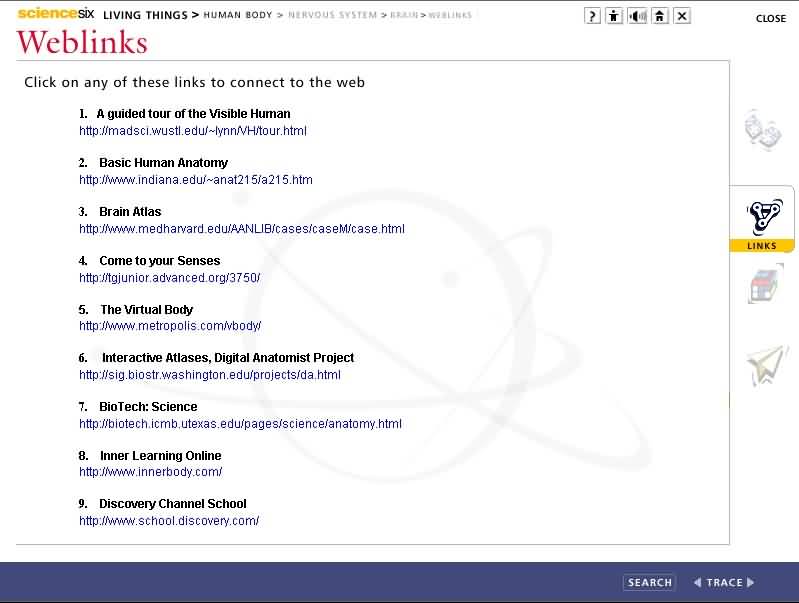
Task: Click the X icon in top toolbar
Action: coord(682,16)
